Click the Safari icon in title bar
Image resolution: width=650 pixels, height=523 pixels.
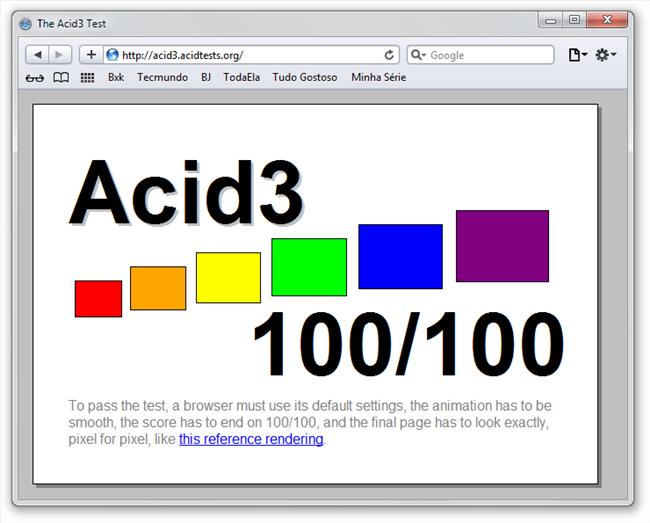tap(25, 24)
